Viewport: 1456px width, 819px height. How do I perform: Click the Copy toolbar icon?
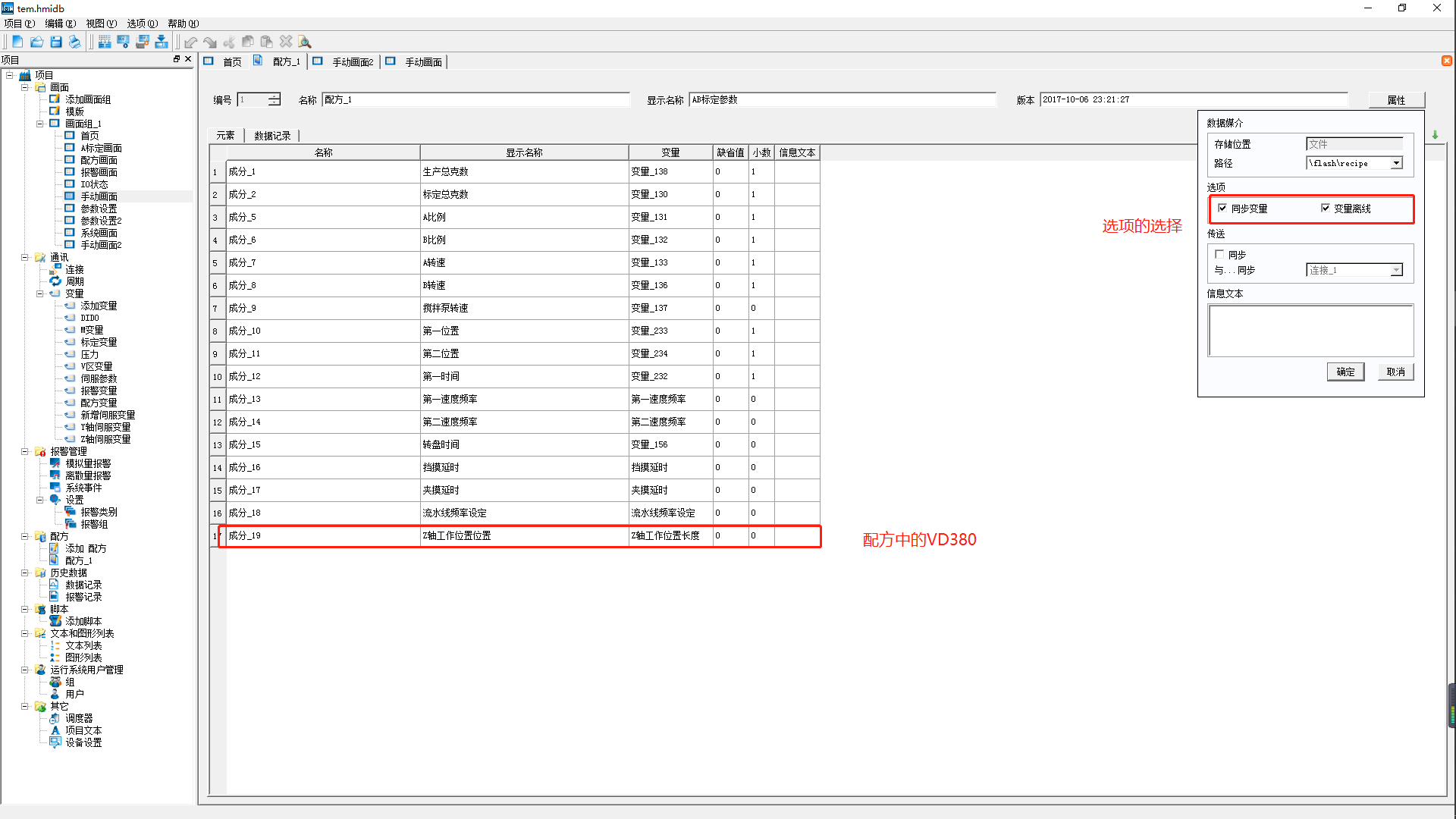click(x=248, y=42)
